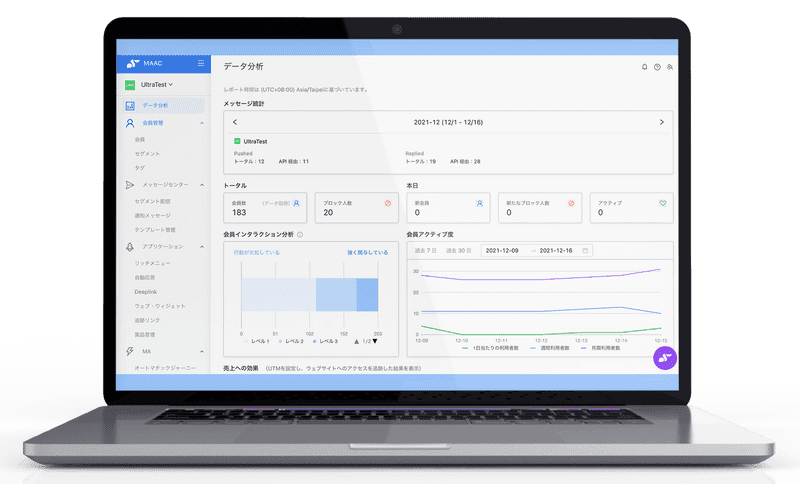The image size is (800, 484).
Task: Collapse the 会員管理 sidebar section
Action: 202,123
